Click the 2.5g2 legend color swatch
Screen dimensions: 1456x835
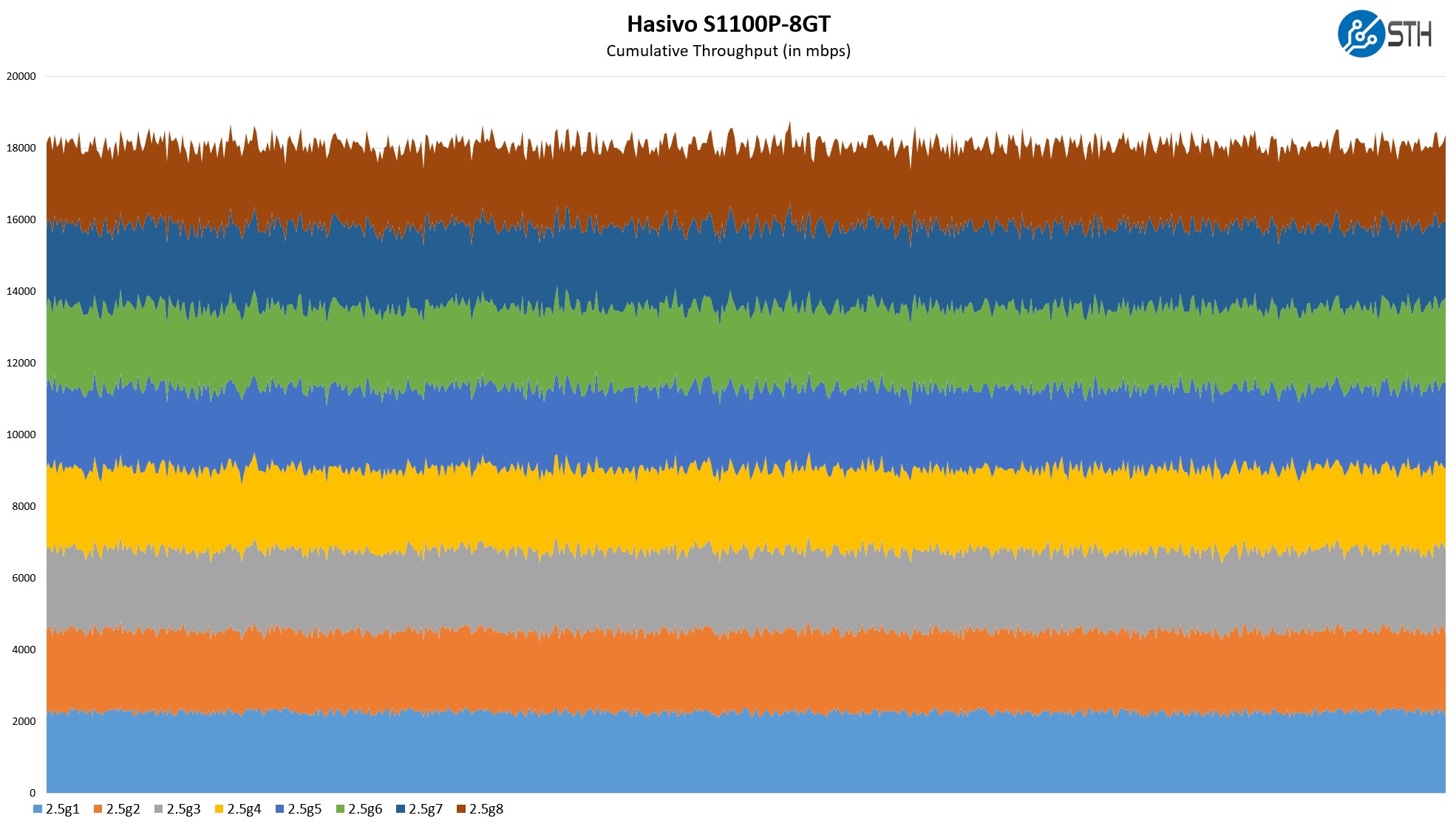coord(98,809)
